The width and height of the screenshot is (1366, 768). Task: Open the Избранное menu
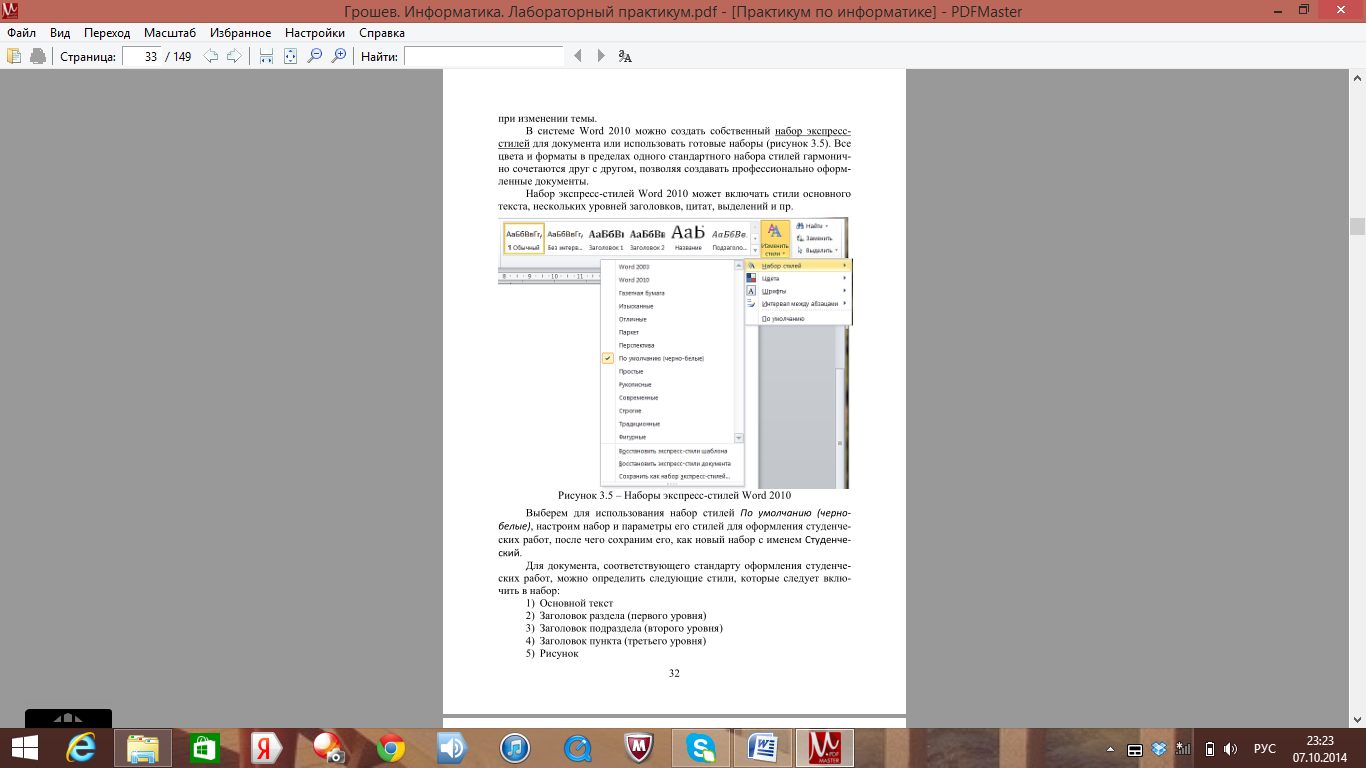[242, 33]
